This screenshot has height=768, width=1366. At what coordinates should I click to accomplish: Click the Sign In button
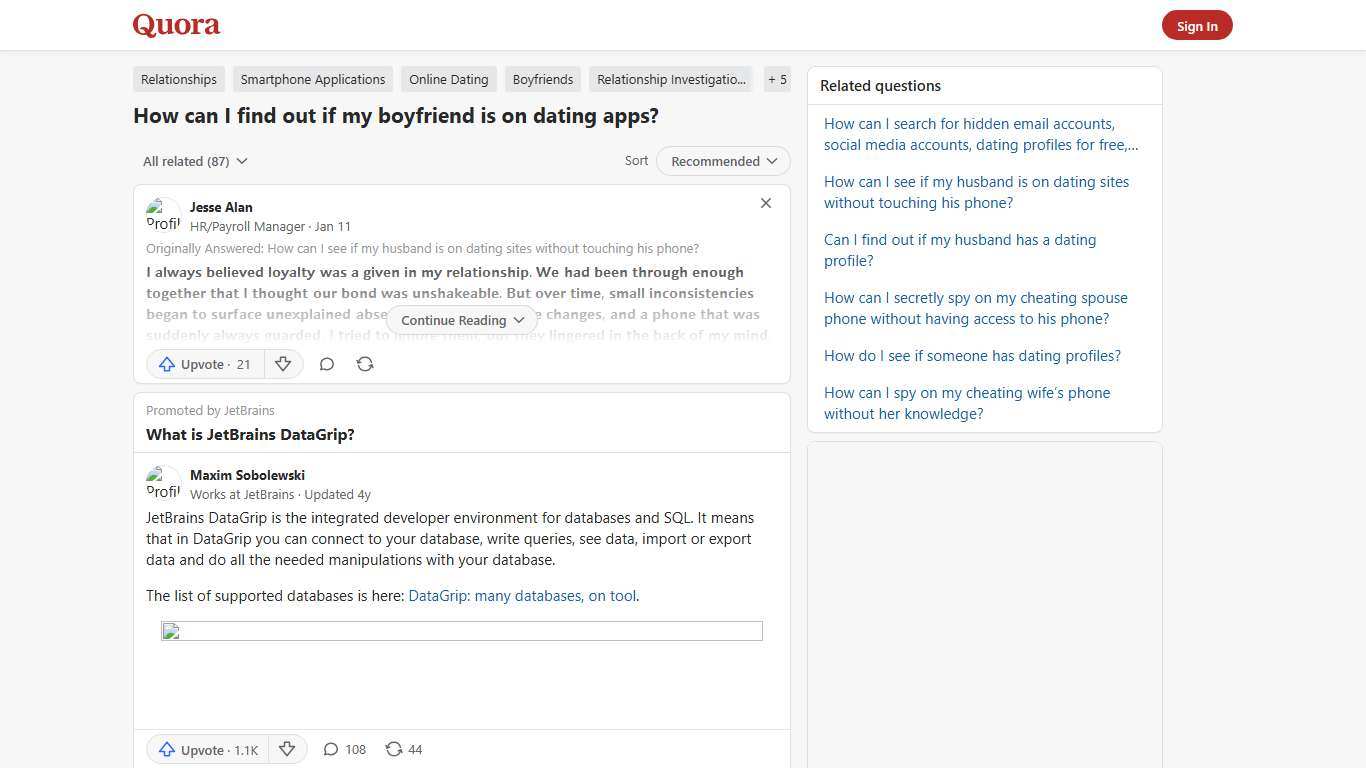(1197, 25)
